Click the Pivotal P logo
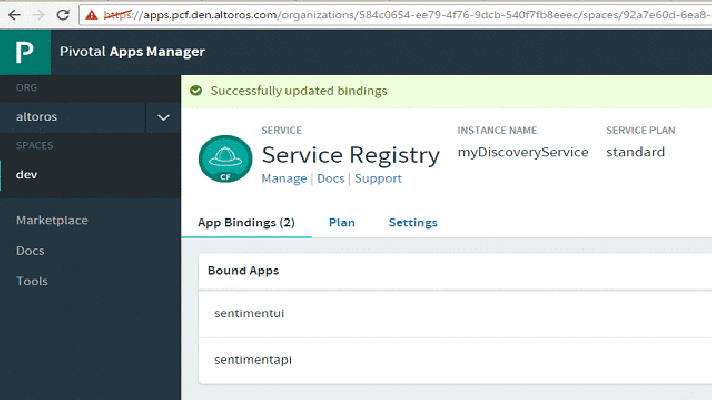The height and width of the screenshot is (400, 712). pos(25,52)
